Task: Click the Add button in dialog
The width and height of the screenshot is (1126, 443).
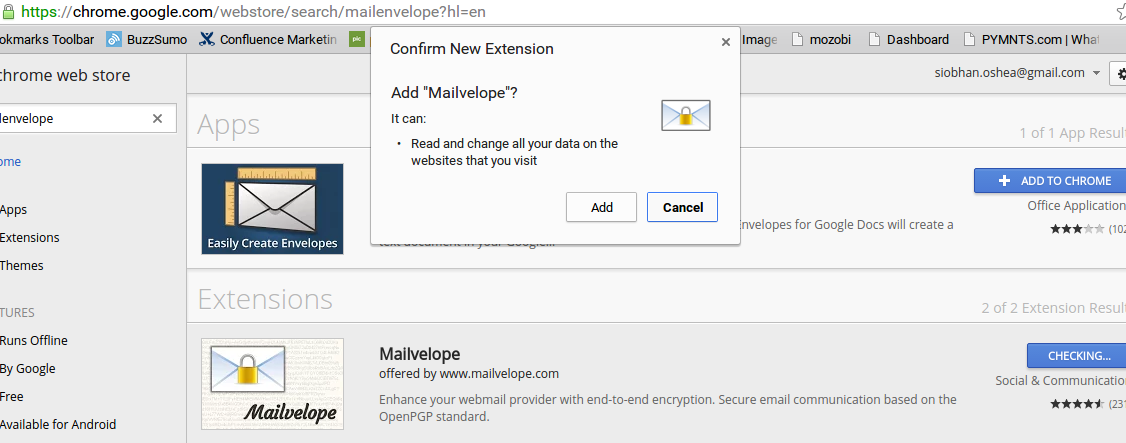Action: click(601, 207)
